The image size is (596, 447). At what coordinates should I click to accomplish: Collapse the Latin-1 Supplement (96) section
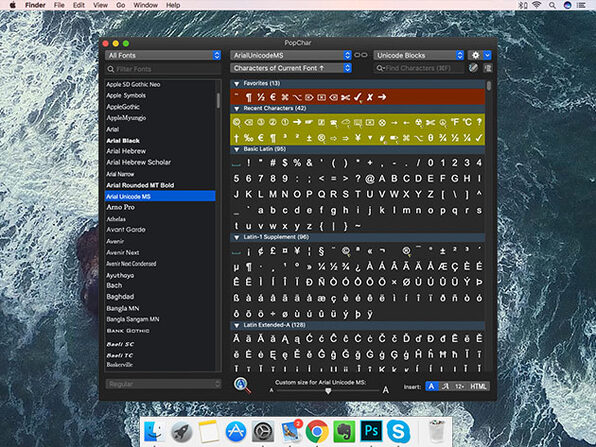coord(236,238)
